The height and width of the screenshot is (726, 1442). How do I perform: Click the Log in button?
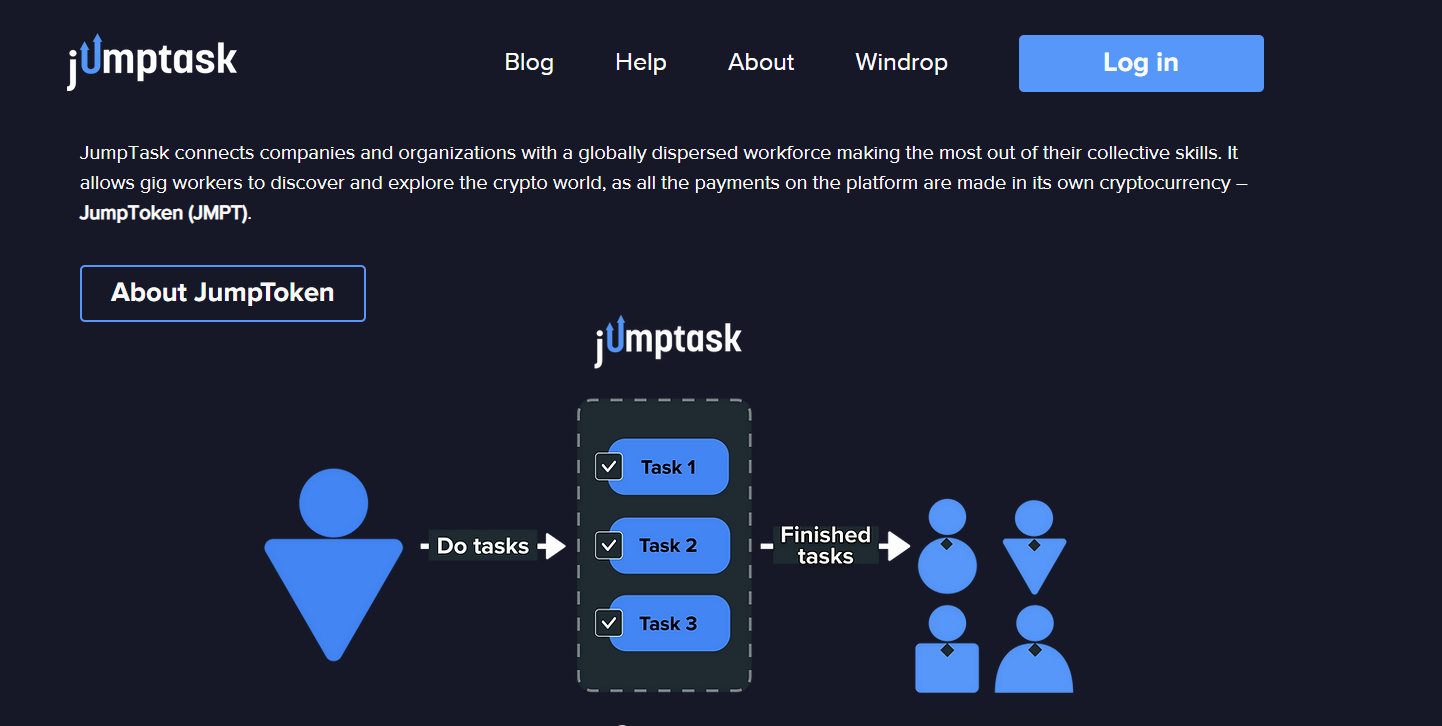1141,63
